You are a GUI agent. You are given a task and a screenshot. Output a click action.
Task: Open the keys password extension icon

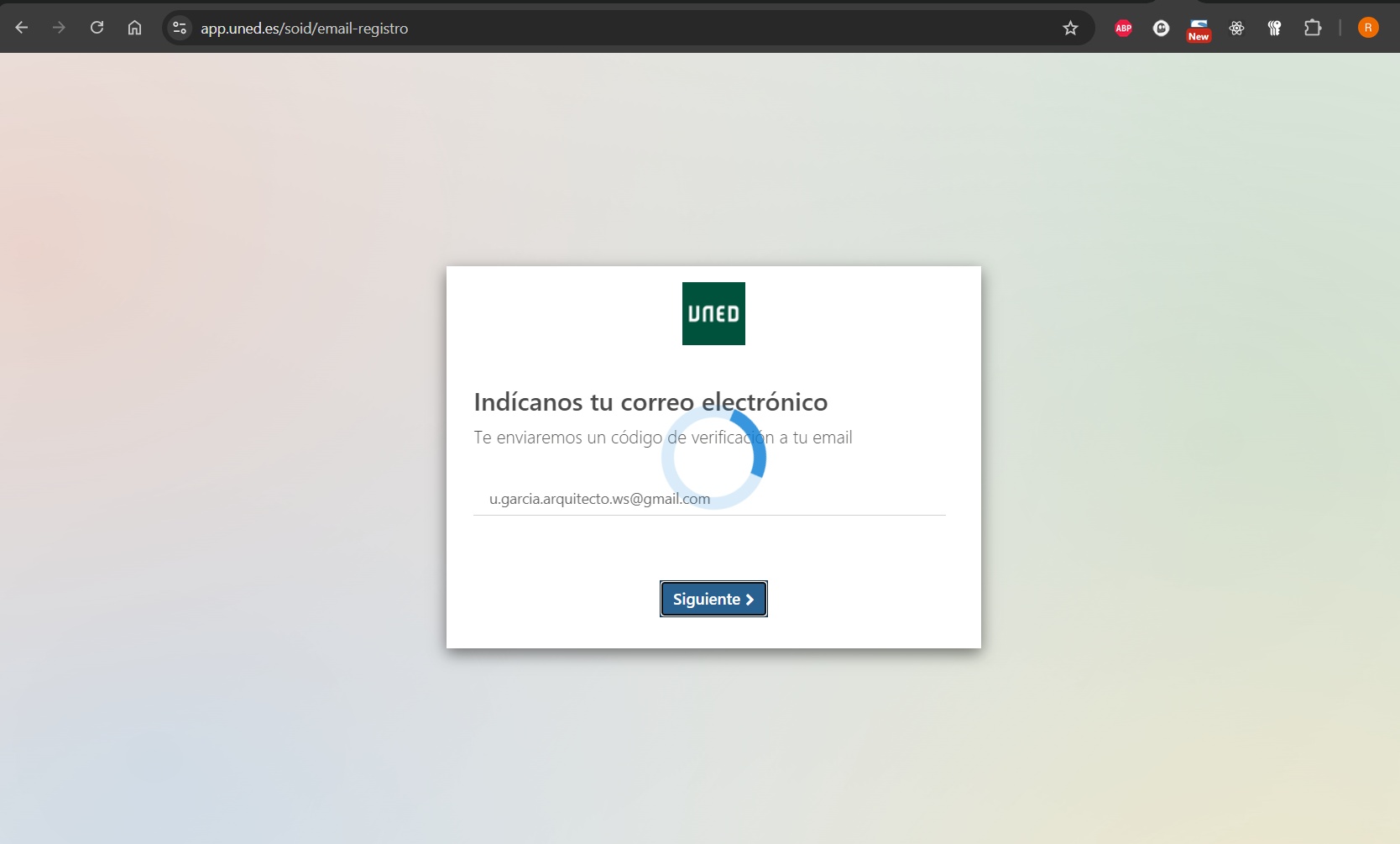point(1274,28)
